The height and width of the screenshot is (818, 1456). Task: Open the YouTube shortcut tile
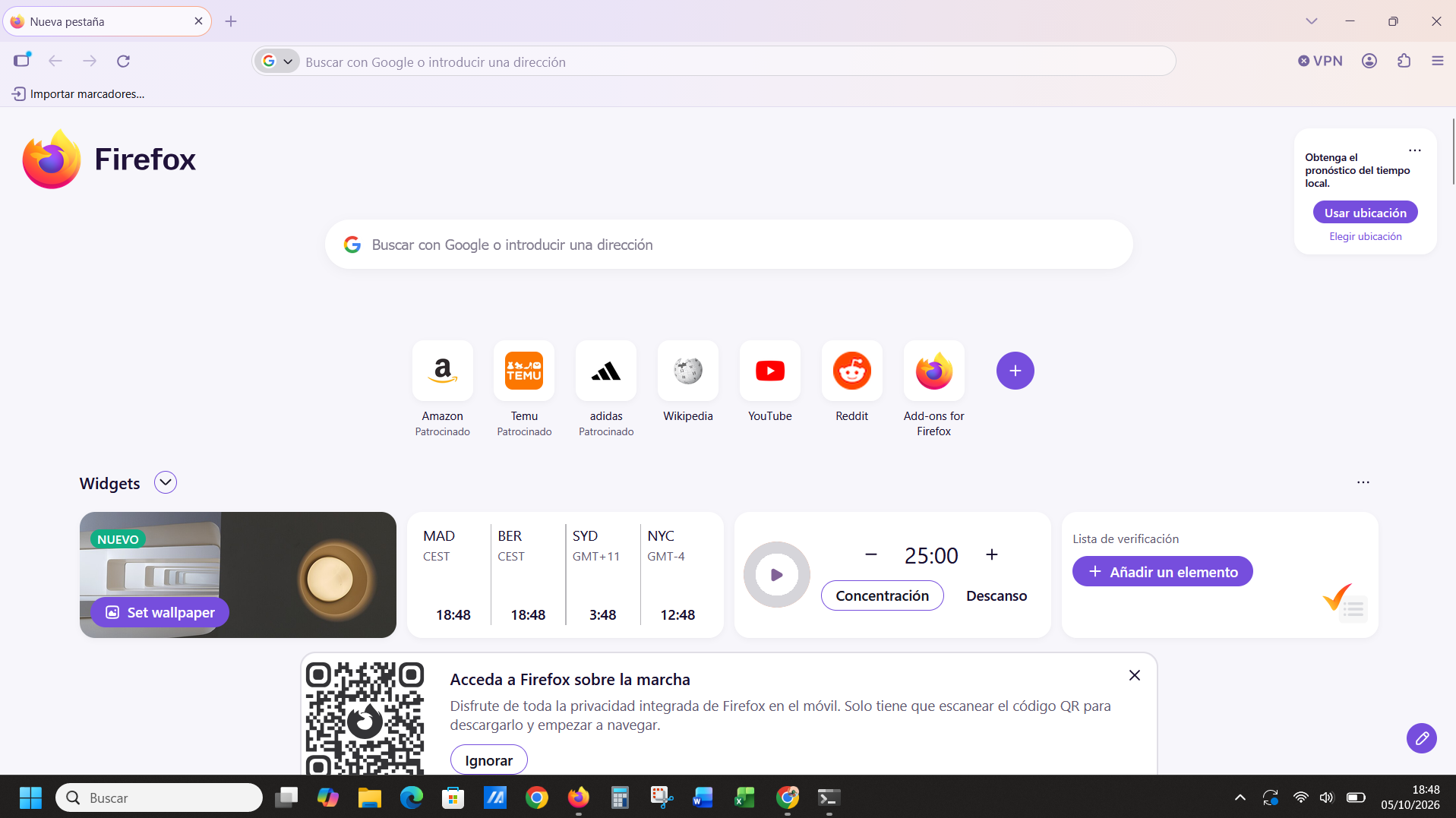point(770,371)
